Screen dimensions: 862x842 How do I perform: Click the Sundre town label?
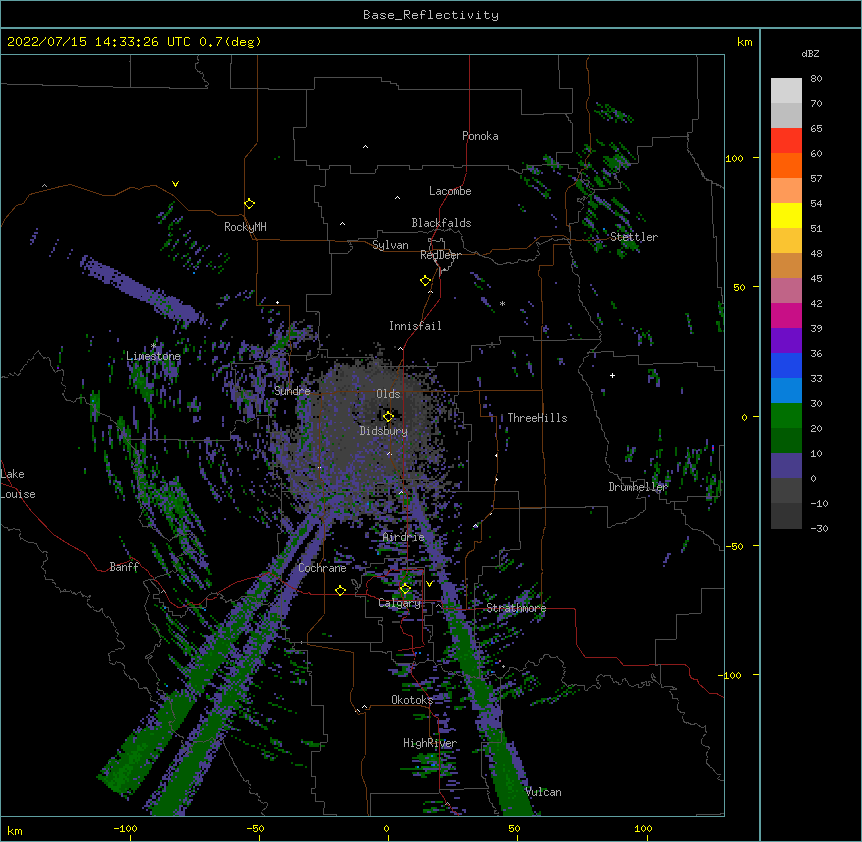pyautogui.click(x=292, y=391)
